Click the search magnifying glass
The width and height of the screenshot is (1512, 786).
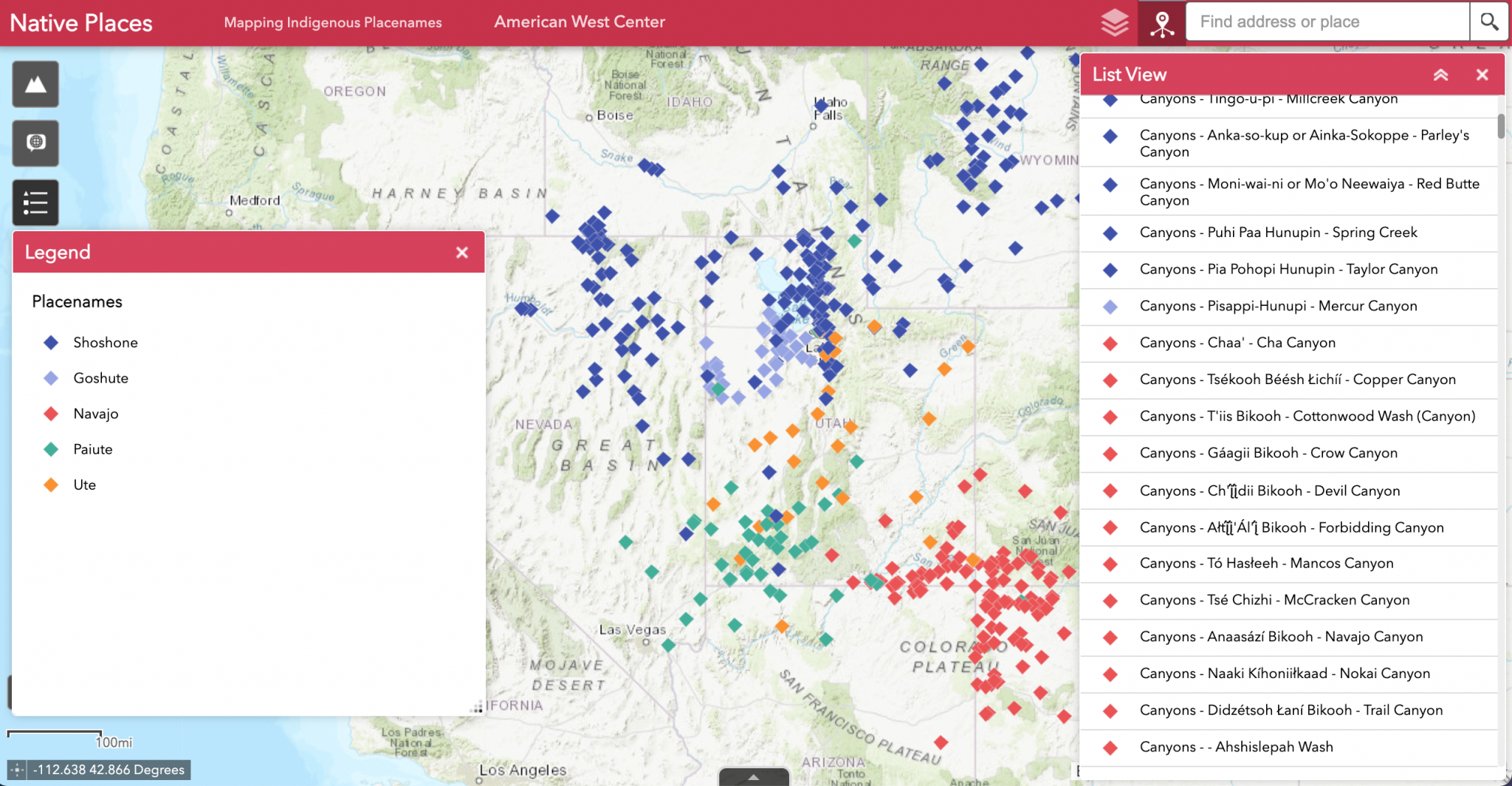(1489, 21)
